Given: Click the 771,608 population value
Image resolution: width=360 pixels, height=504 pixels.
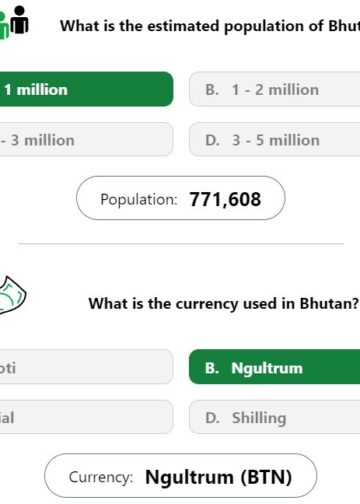Looking at the screenshot, I should pyautogui.click(x=225, y=199).
